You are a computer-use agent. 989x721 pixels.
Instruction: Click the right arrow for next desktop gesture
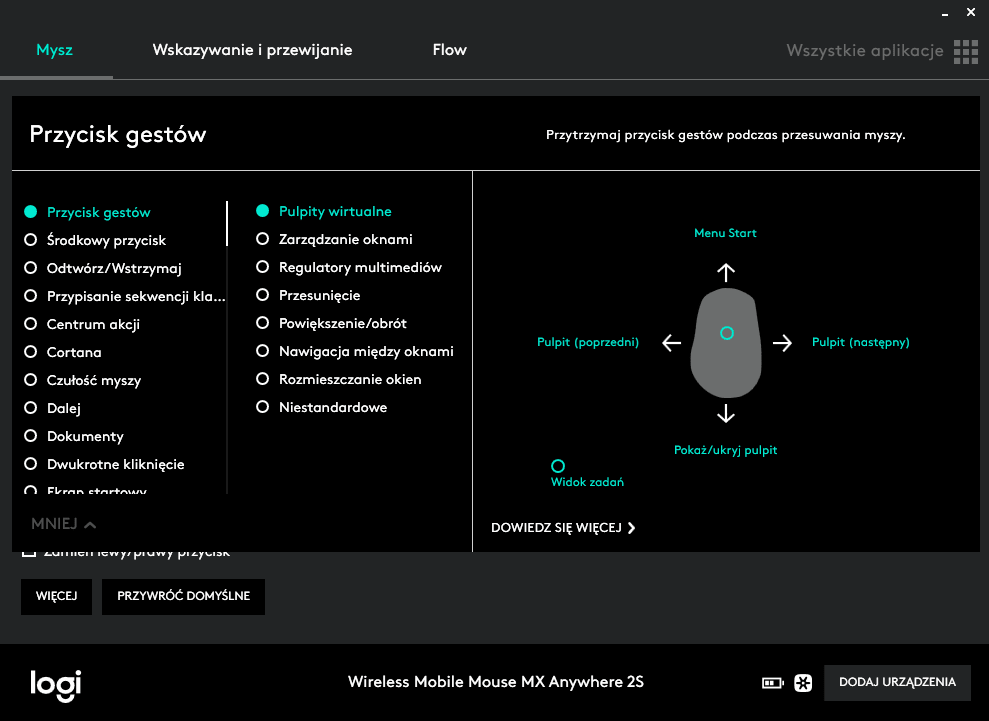tap(782, 343)
